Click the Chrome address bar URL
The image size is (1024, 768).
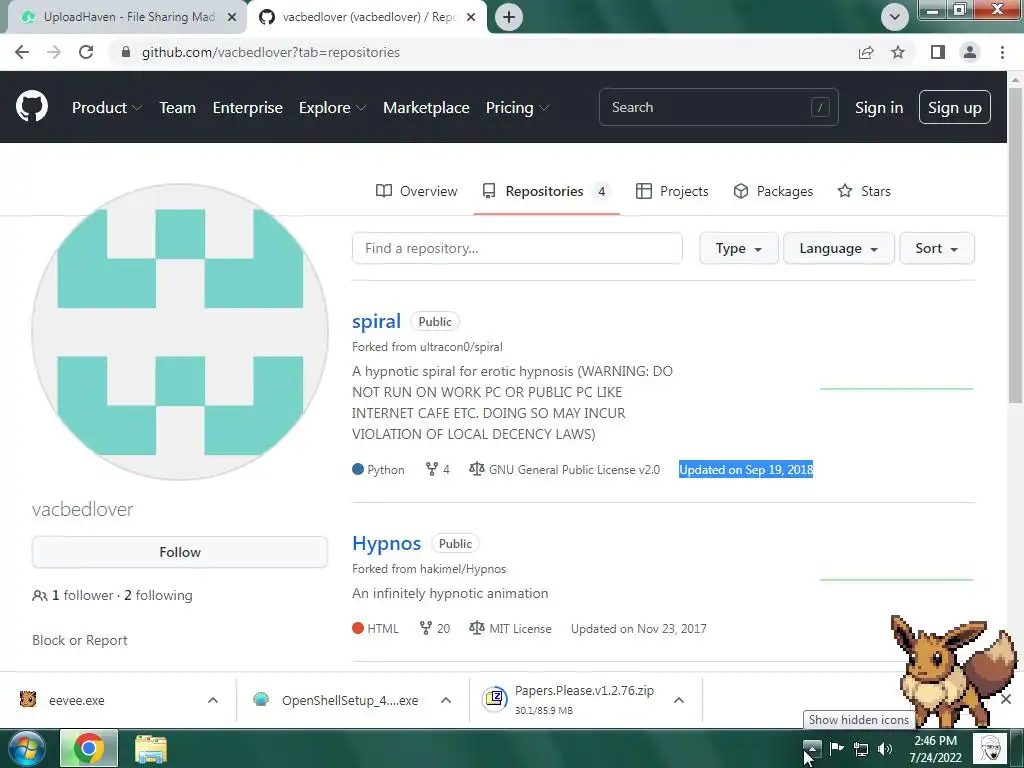(x=271, y=52)
